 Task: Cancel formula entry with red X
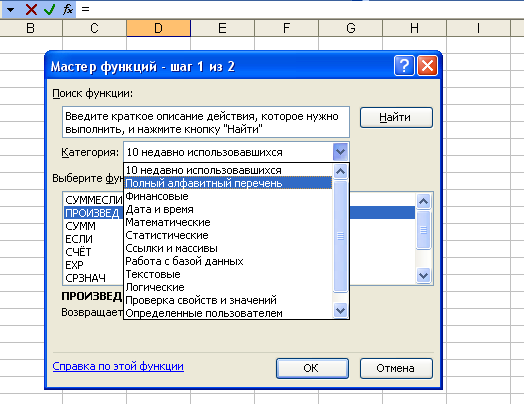(x=31, y=9)
